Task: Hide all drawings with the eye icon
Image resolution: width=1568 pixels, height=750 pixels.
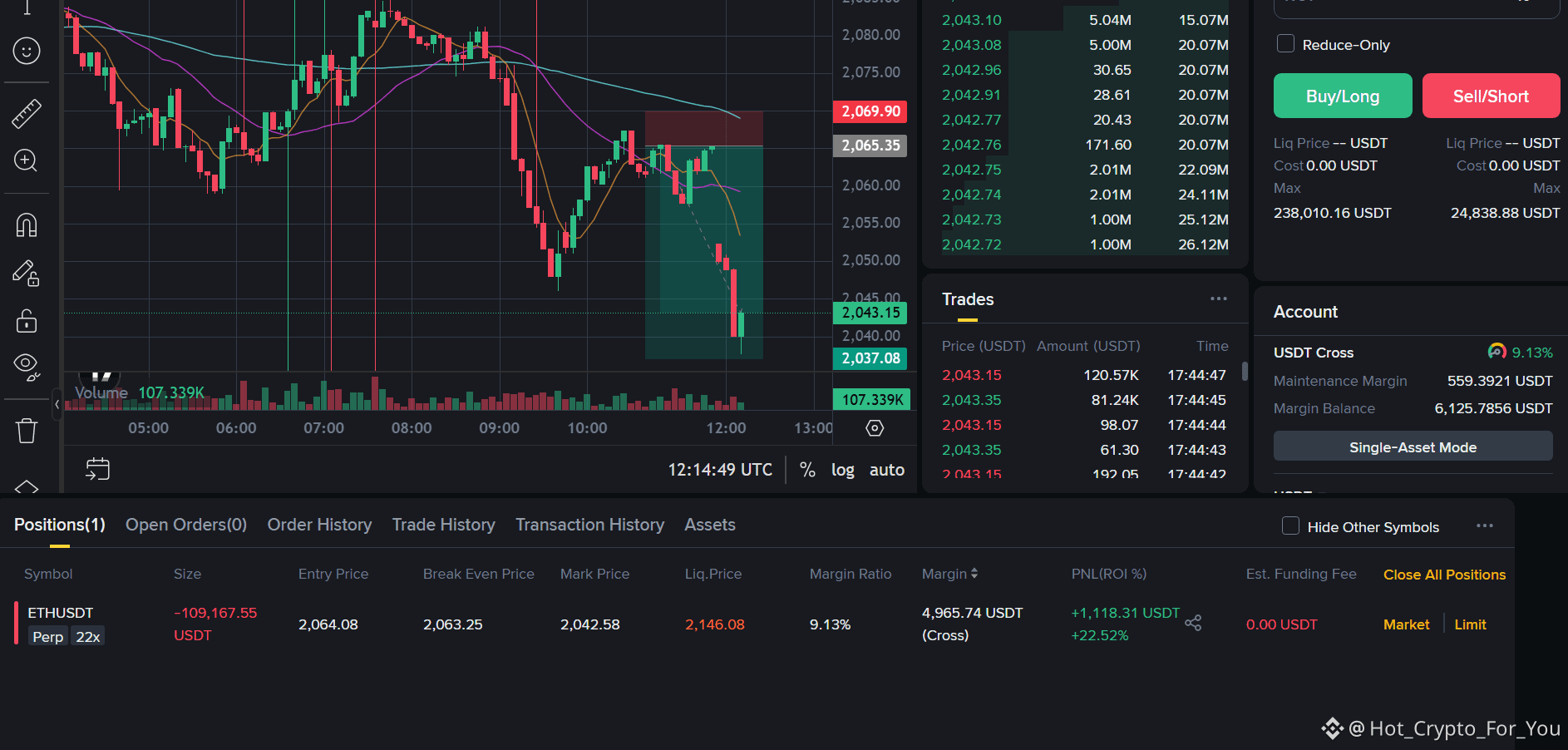Action: pos(27,367)
